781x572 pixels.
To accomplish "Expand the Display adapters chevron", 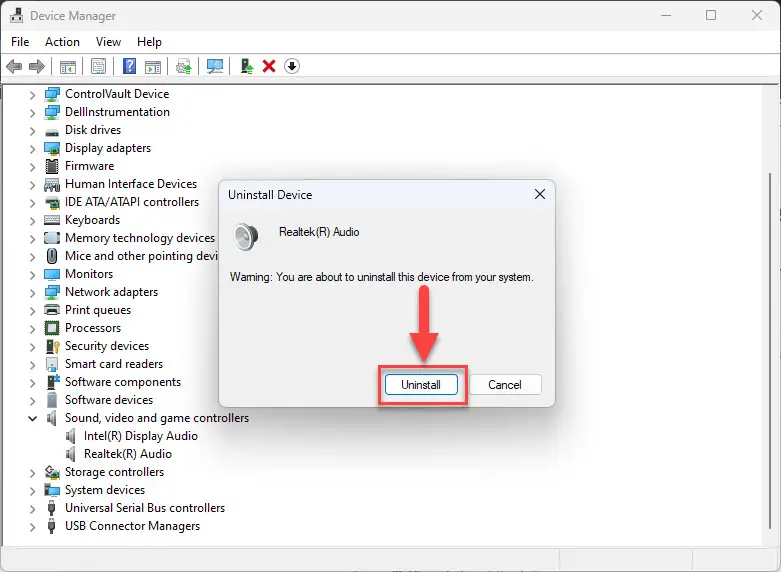I will tap(32, 148).
